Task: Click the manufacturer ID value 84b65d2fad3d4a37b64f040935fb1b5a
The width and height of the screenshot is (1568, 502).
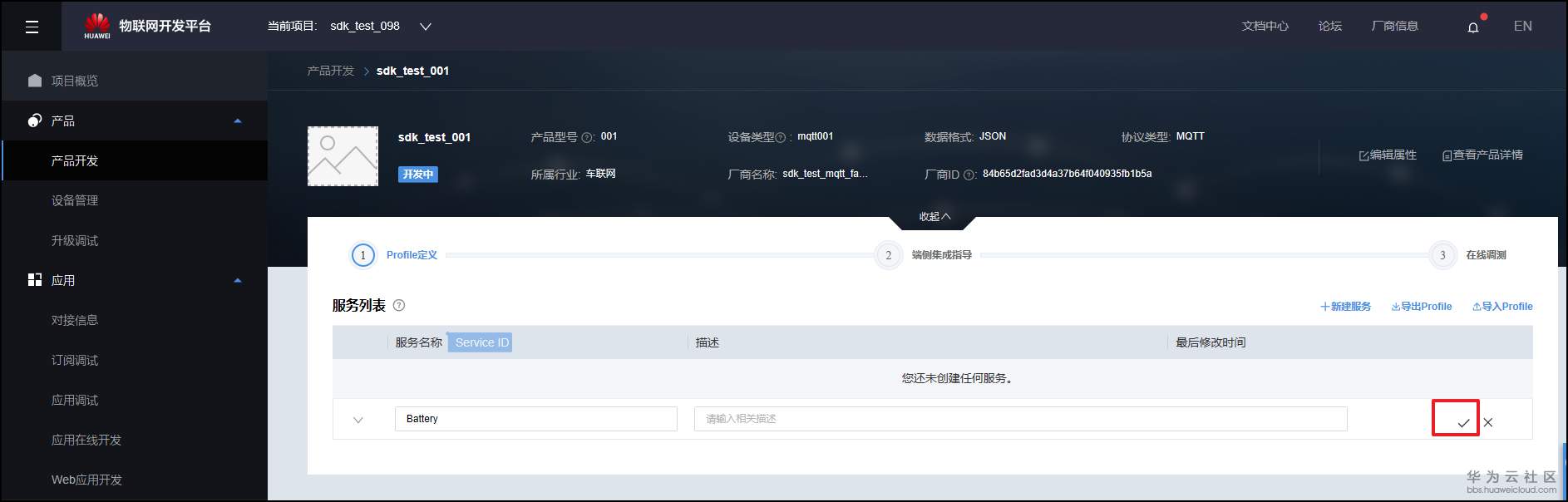Action: [x=1067, y=174]
